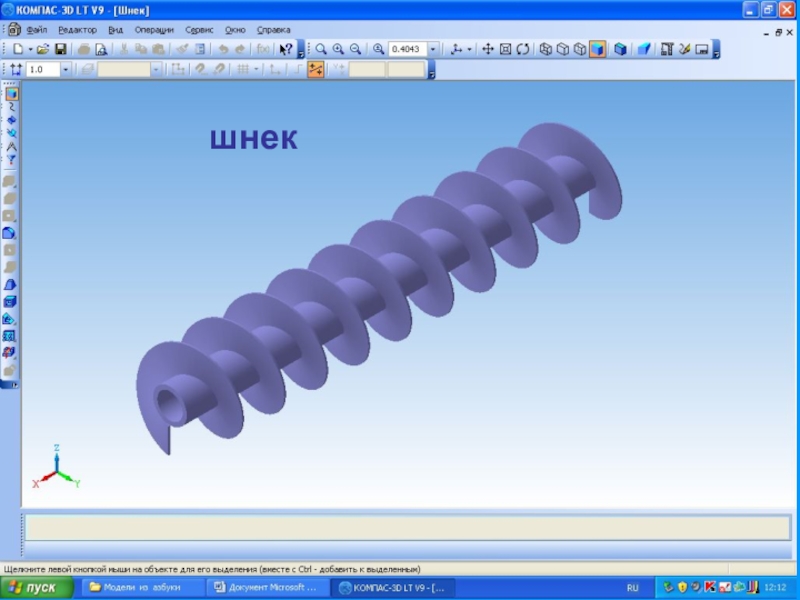
Task: Select the auxiliary geometry panel icon
Action: 11,134
